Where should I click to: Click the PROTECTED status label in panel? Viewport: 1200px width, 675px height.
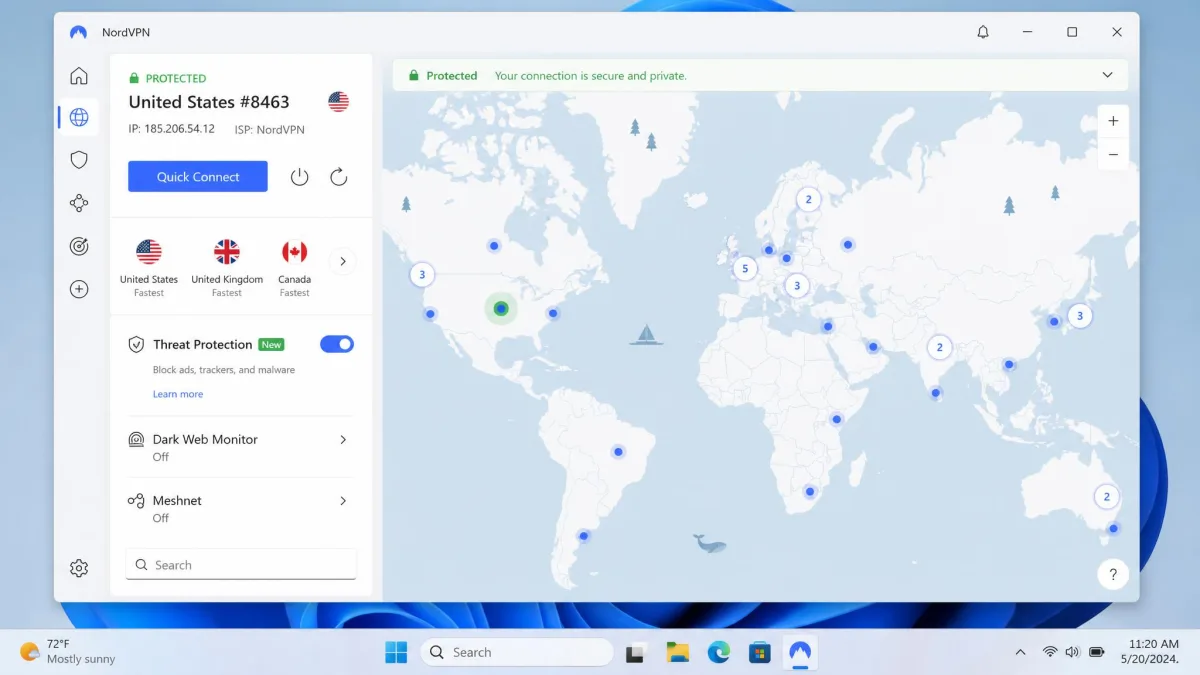pyautogui.click(x=176, y=78)
